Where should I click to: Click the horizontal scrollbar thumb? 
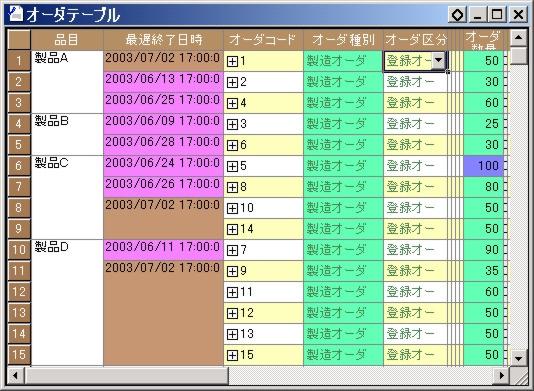point(127,375)
